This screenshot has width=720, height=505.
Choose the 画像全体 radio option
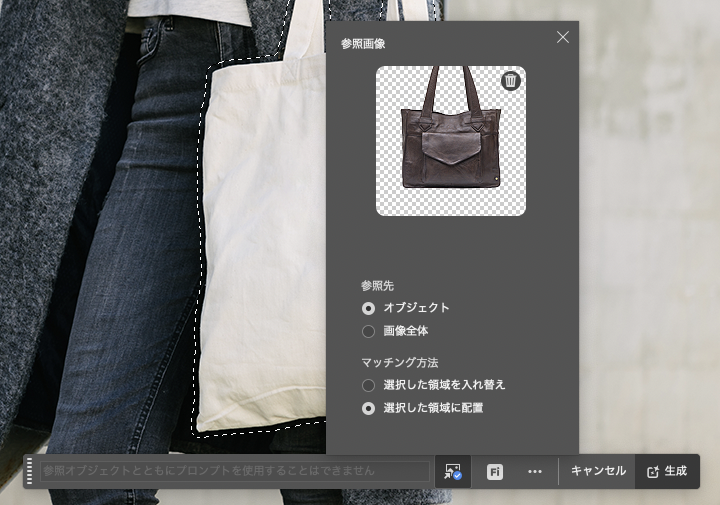(368, 331)
